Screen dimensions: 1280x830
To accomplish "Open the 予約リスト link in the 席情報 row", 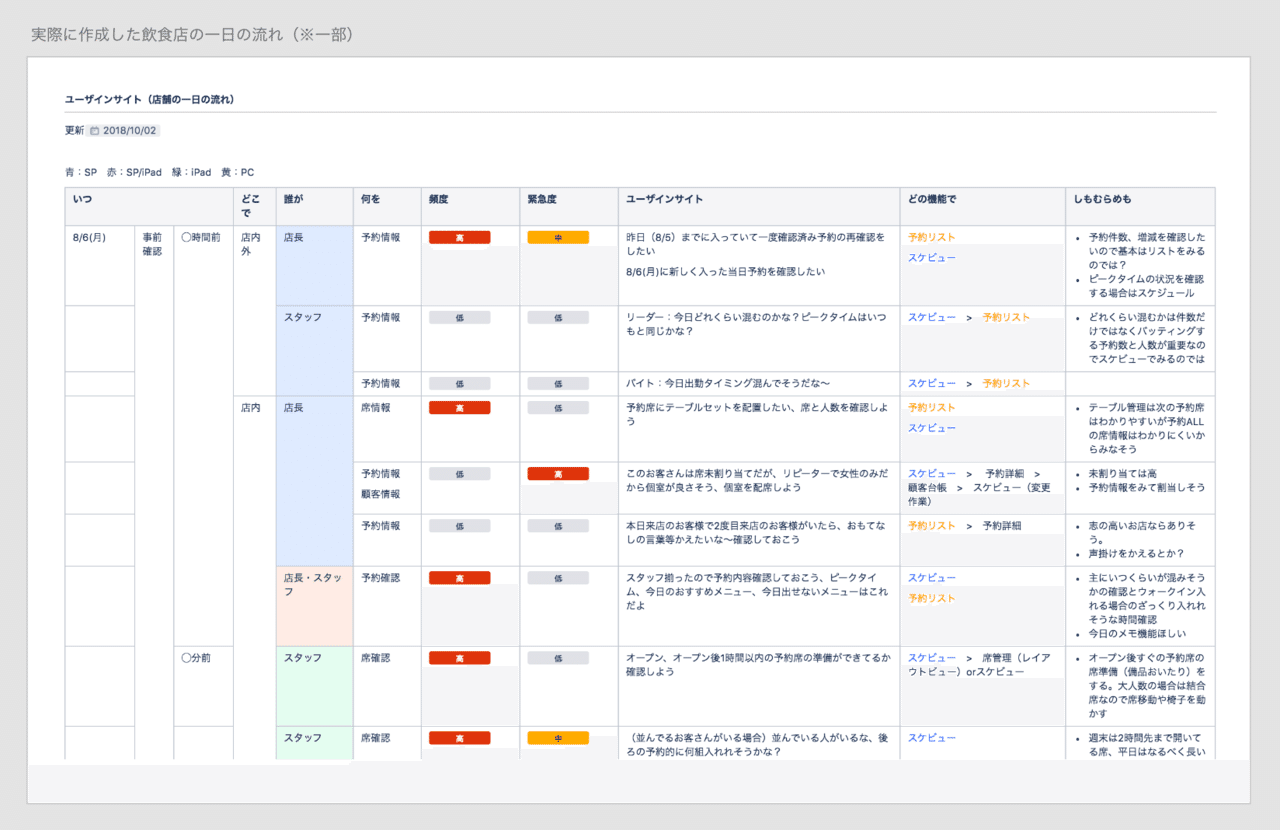I will pos(932,408).
